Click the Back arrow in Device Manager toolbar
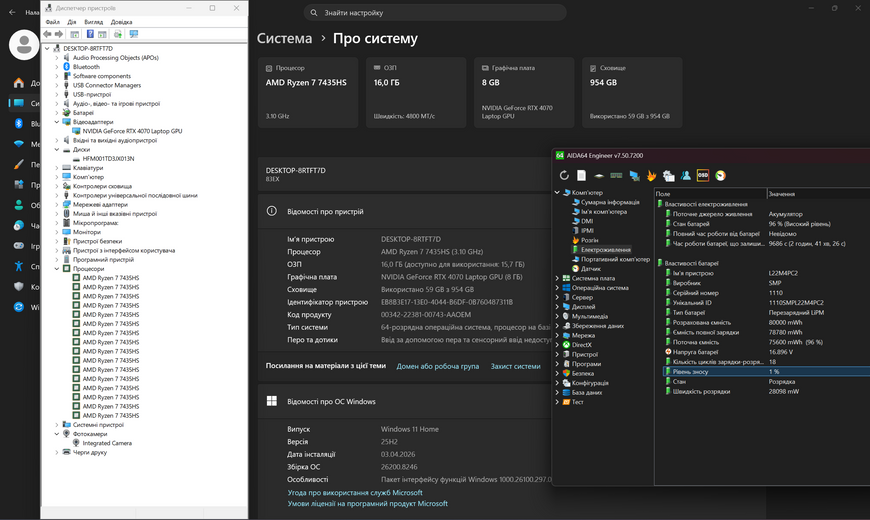The height and width of the screenshot is (520, 870). point(47,34)
